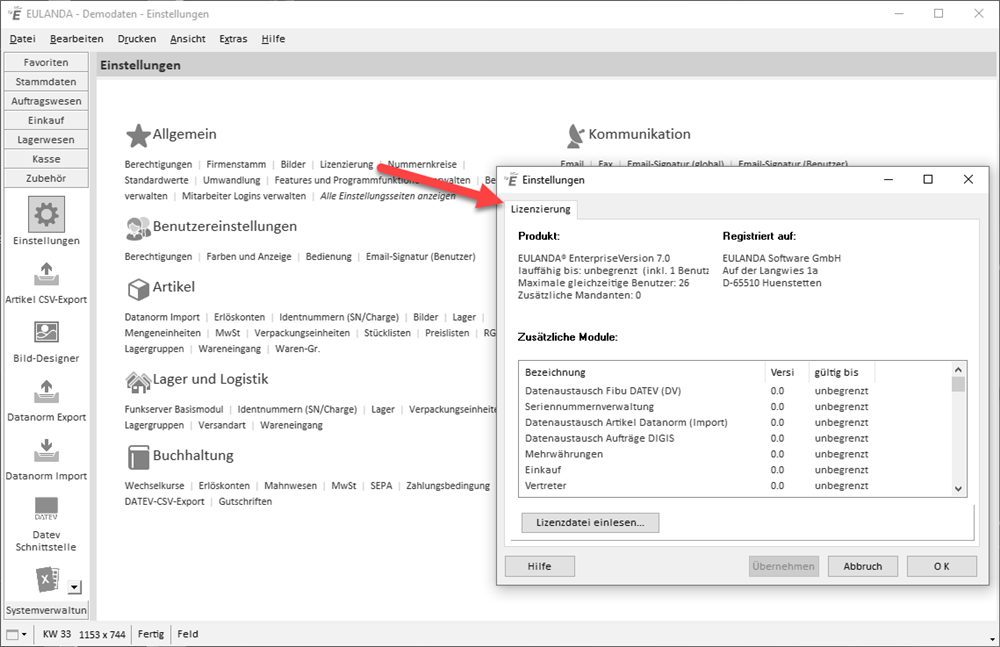The height and width of the screenshot is (647, 1000).
Task: Select the Lizenzierung tab in the dialog
Action: pos(541,209)
